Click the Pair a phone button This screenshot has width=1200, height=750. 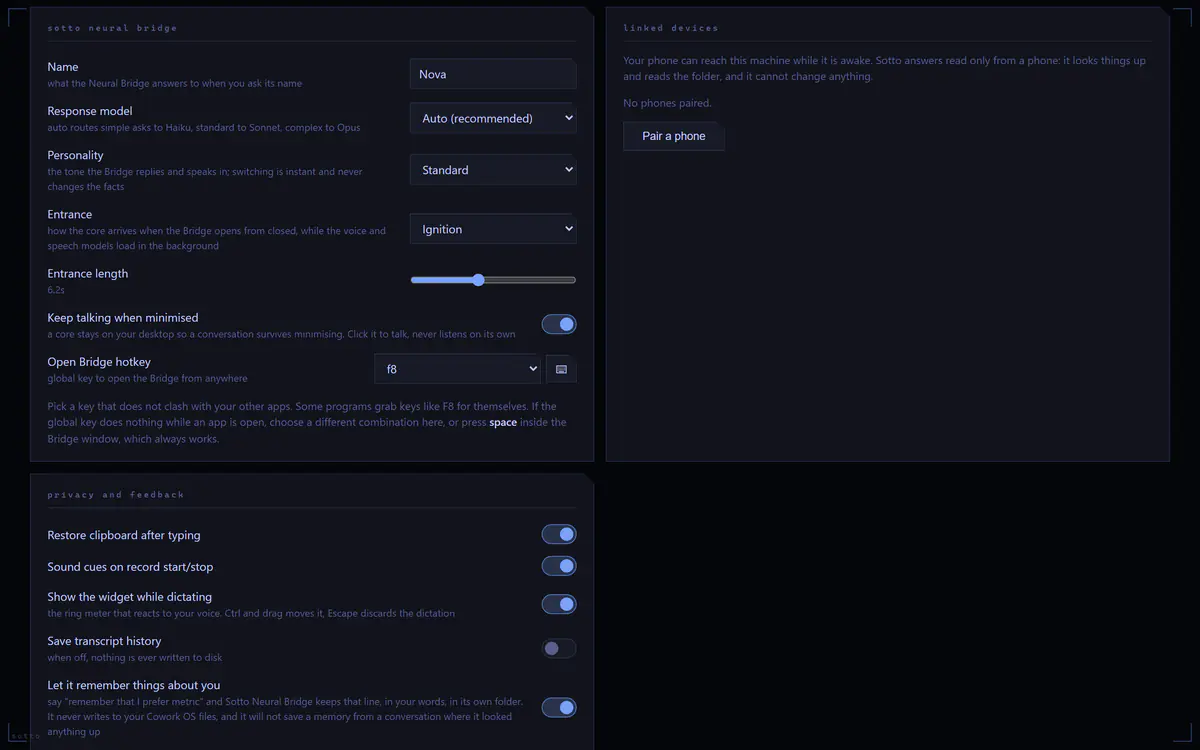pyautogui.click(x=674, y=136)
